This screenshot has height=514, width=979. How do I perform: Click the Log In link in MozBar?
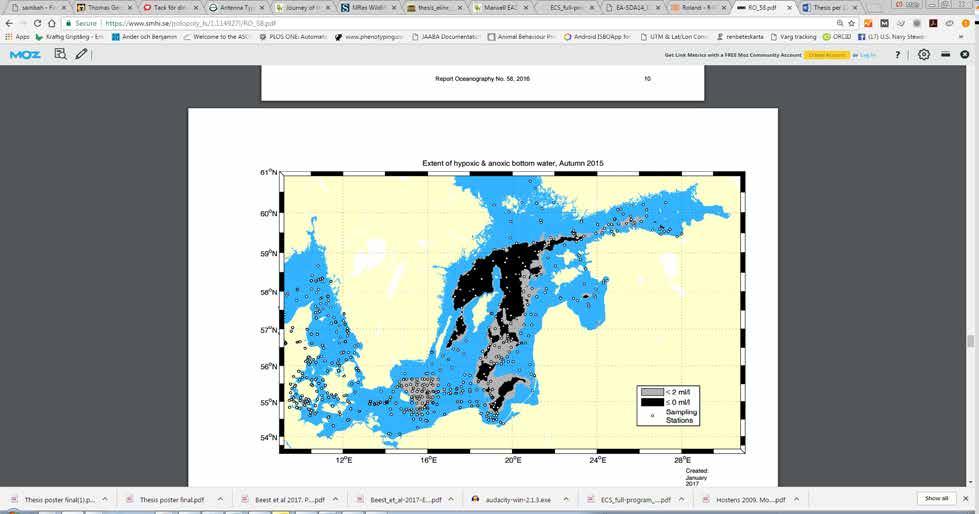pyautogui.click(x=868, y=55)
